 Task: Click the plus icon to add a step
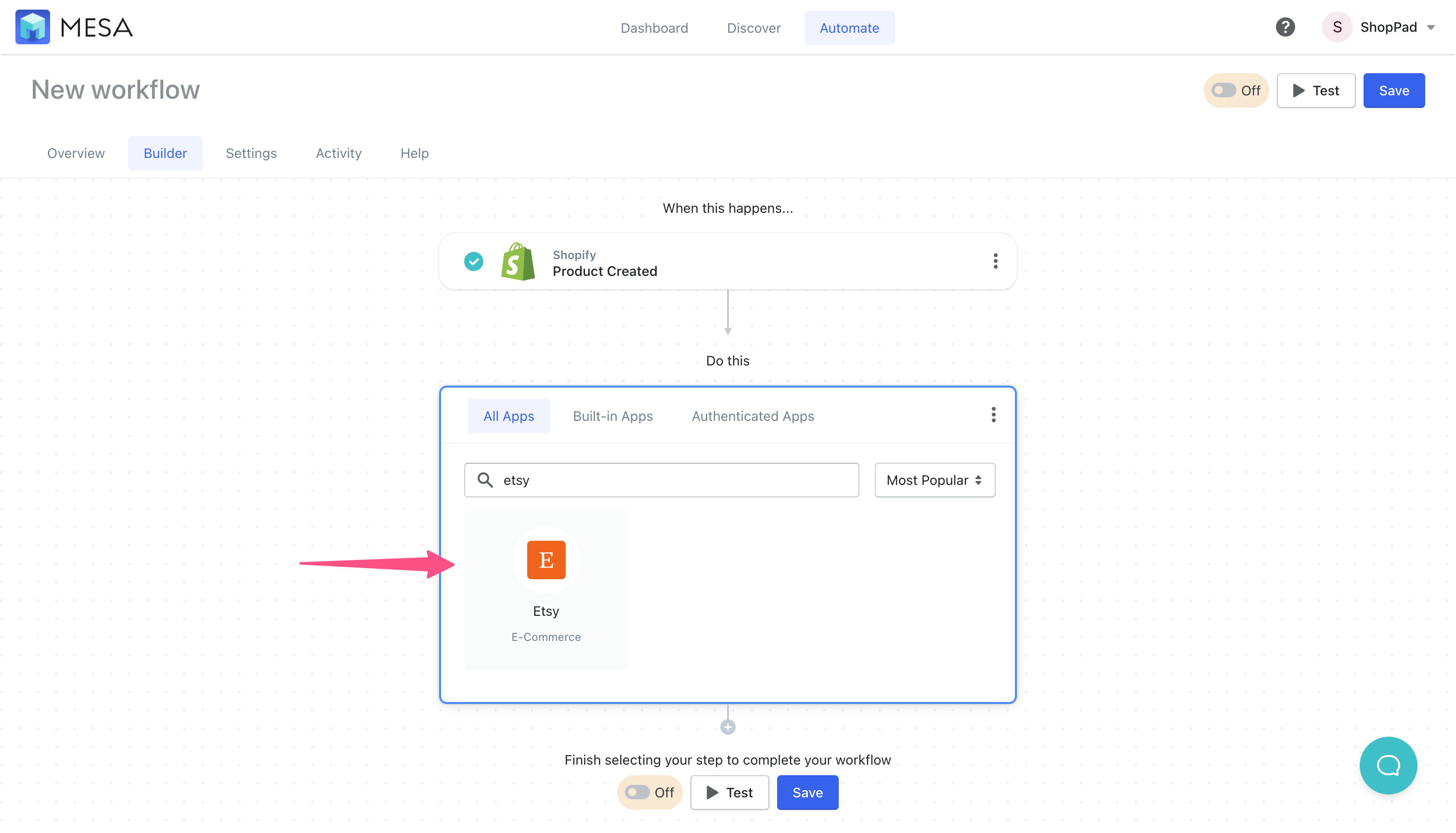click(728, 727)
